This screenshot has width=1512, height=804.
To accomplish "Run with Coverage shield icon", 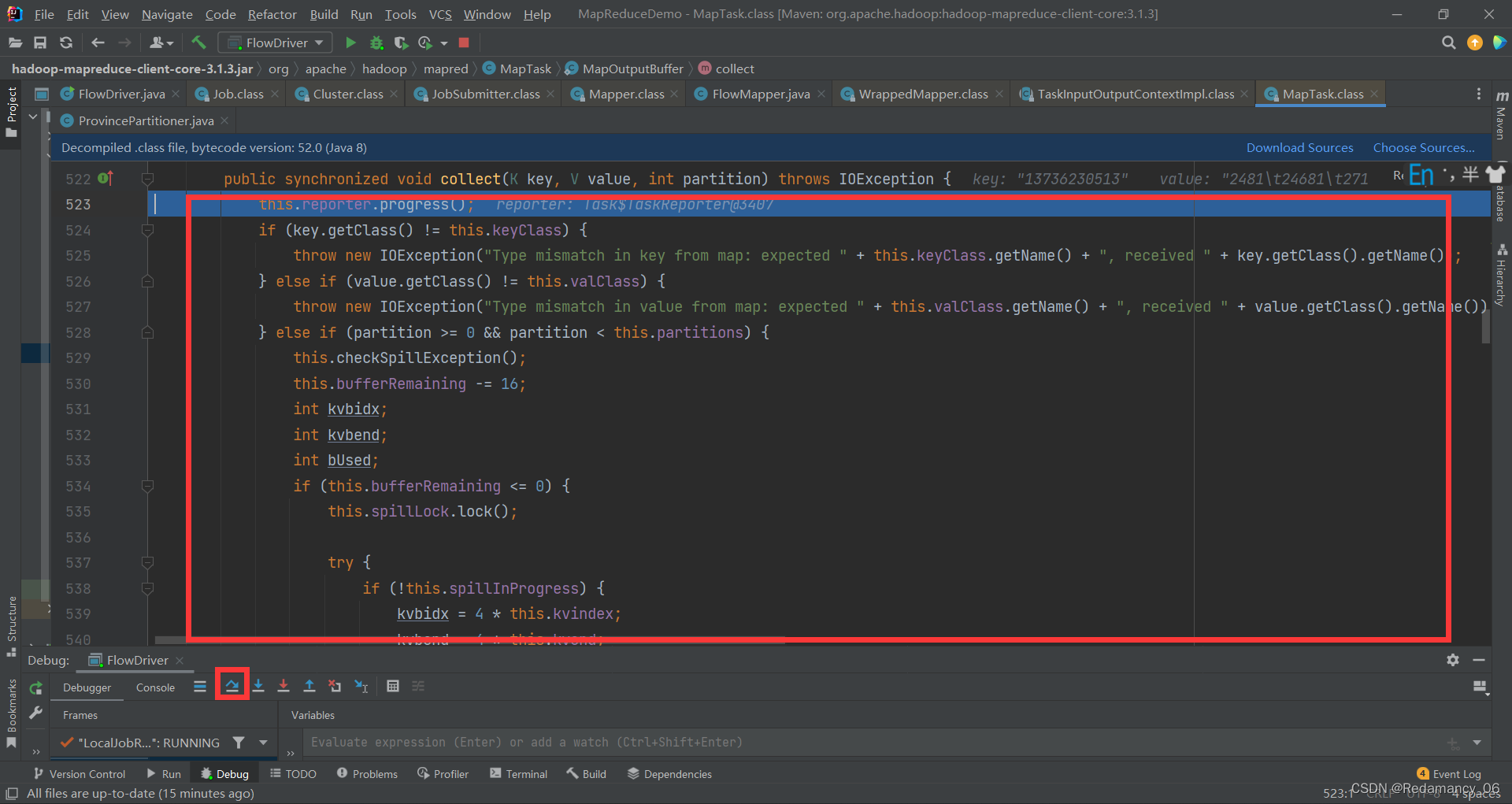I will tap(401, 43).
